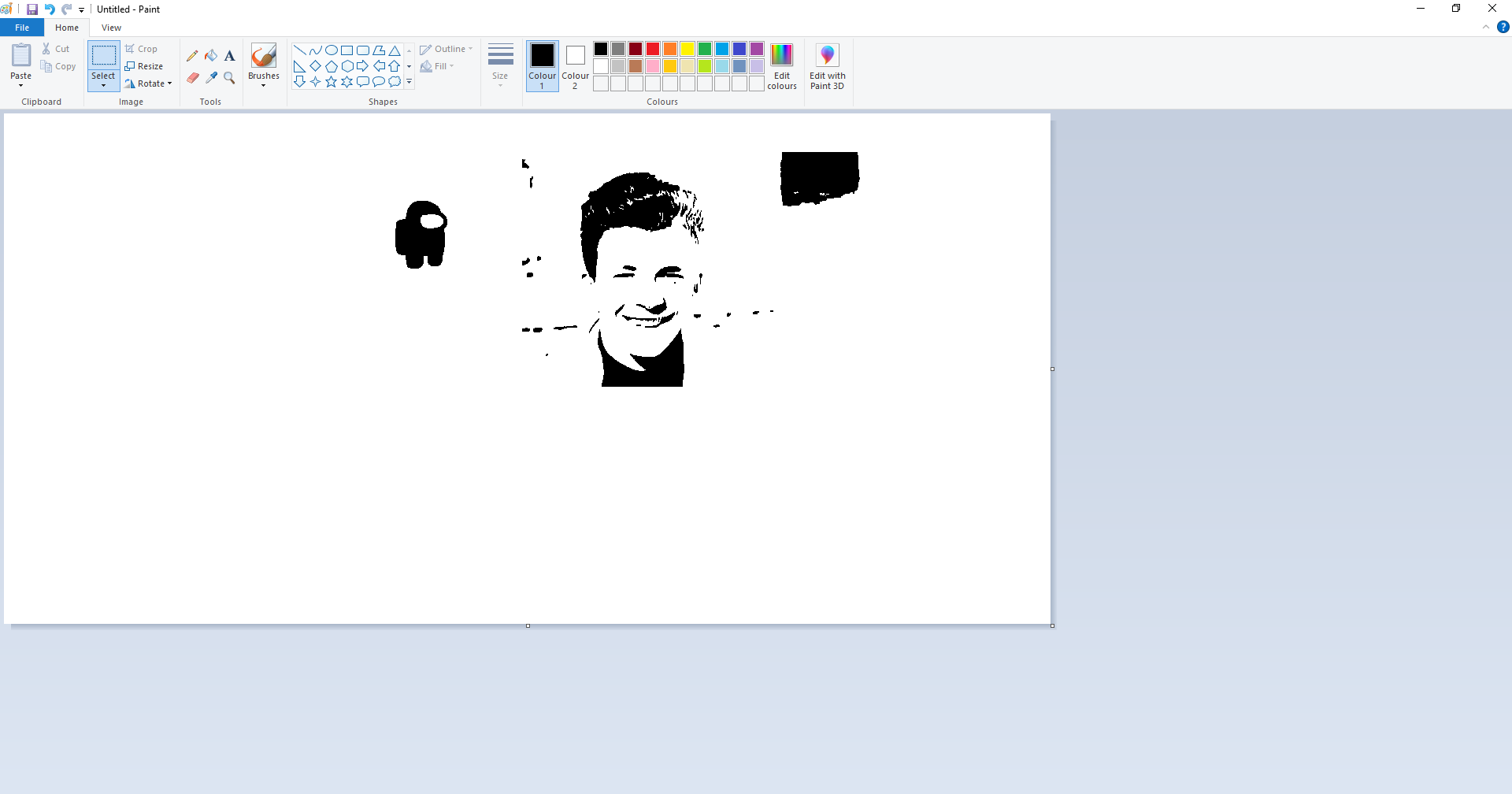This screenshot has width=1512, height=794.
Task: Select the Magnifier tool
Action: 230,78
